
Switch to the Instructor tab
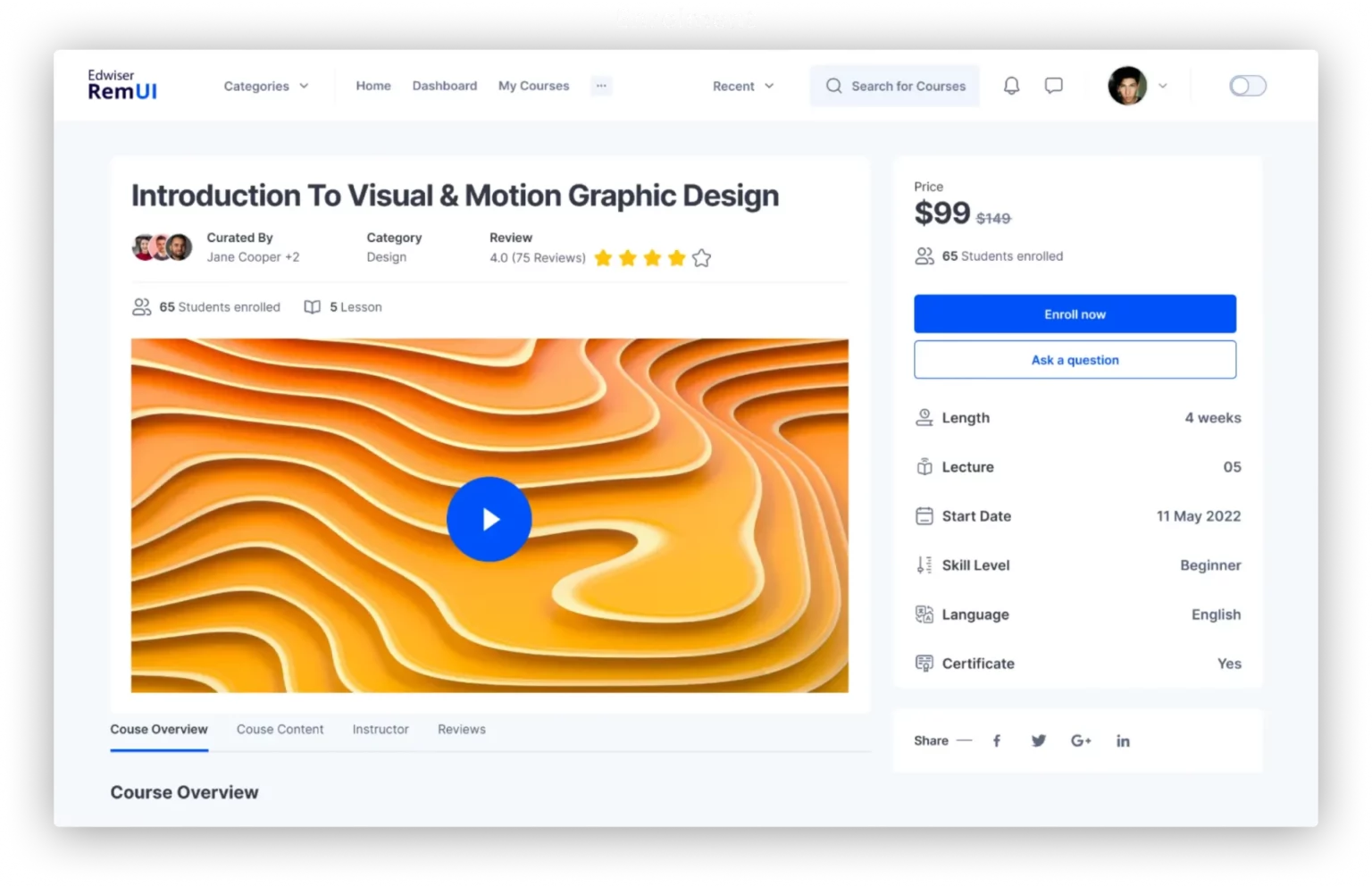(381, 729)
